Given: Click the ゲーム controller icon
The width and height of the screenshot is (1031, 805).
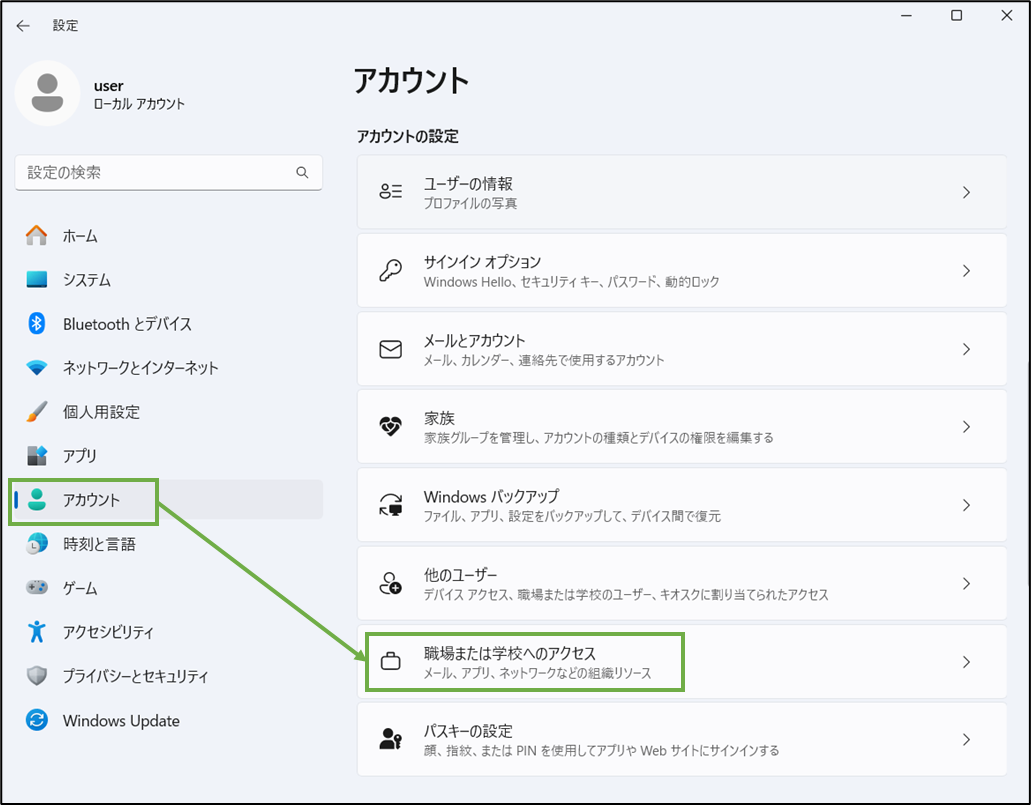Looking at the screenshot, I should click(x=37, y=587).
